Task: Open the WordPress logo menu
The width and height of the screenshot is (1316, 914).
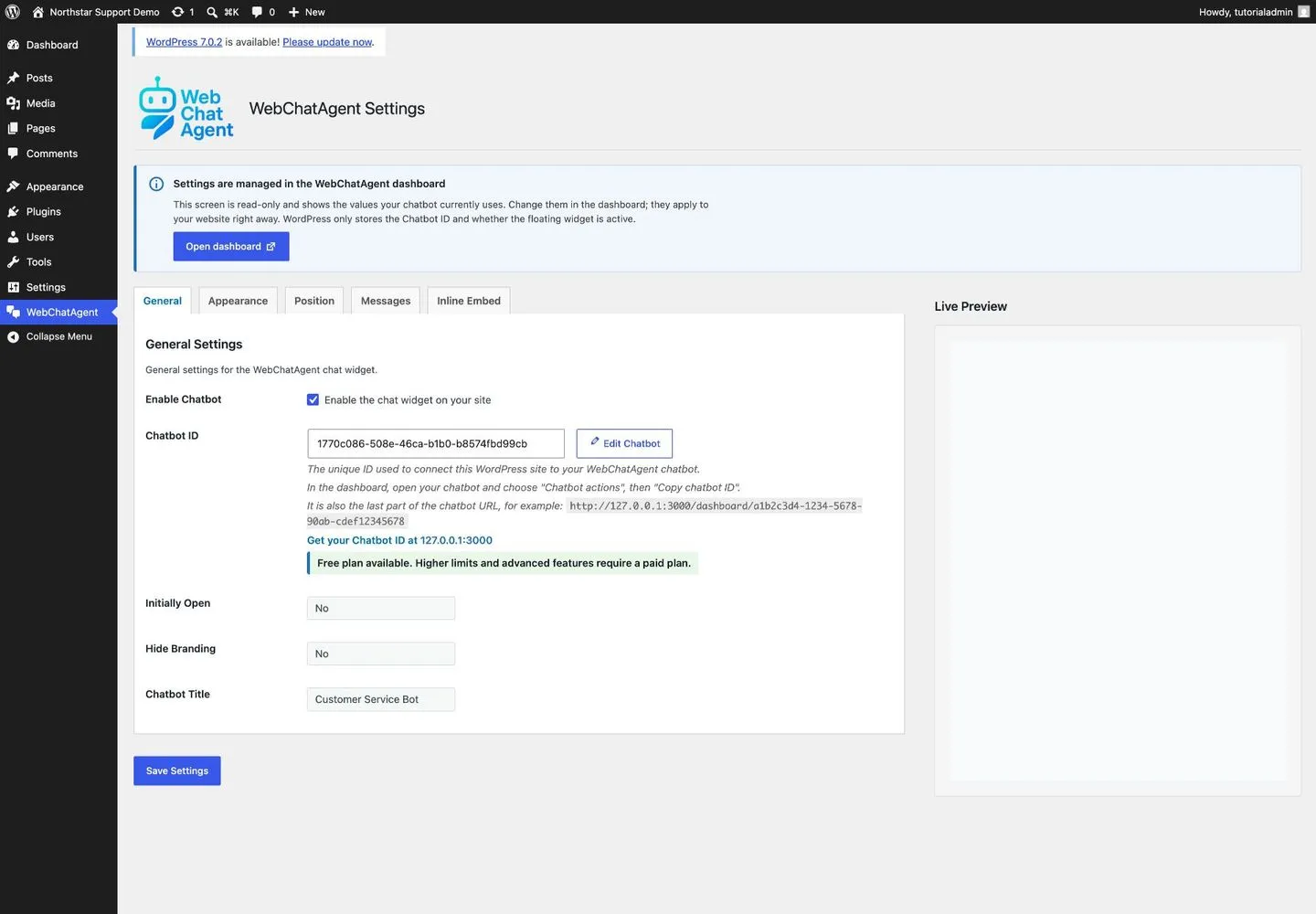Action: [x=13, y=12]
